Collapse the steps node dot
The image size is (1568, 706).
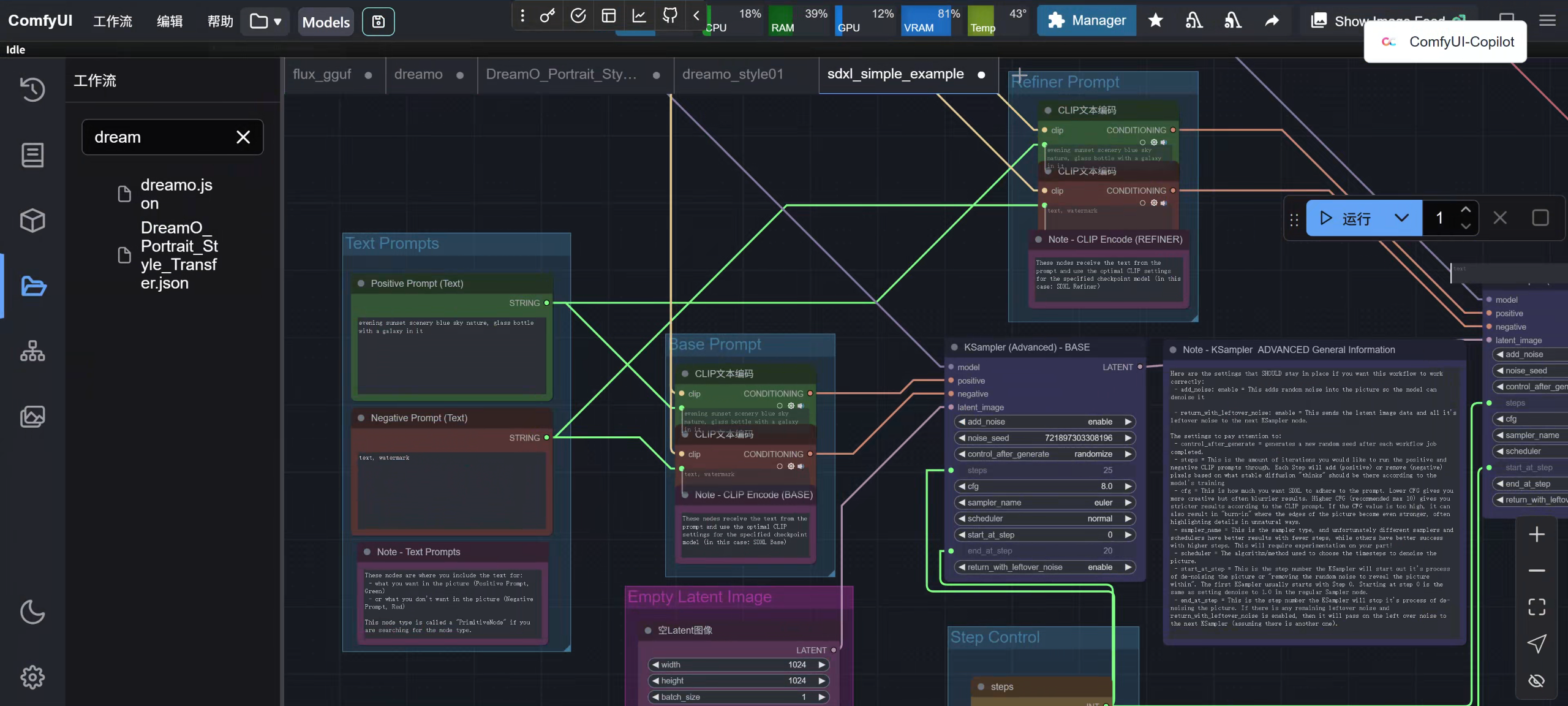pos(981,687)
